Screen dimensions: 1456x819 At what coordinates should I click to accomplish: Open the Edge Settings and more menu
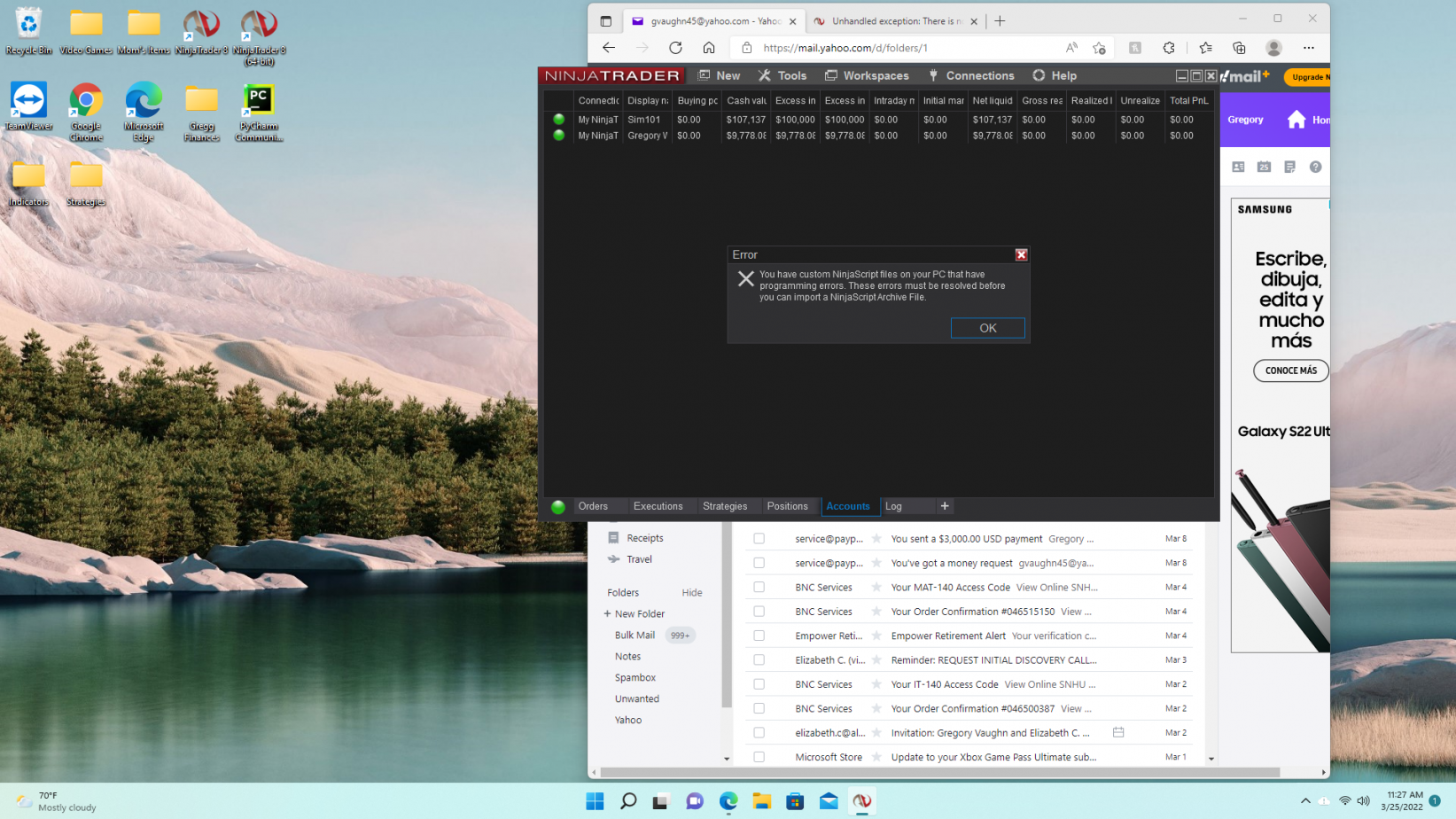tap(1309, 48)
